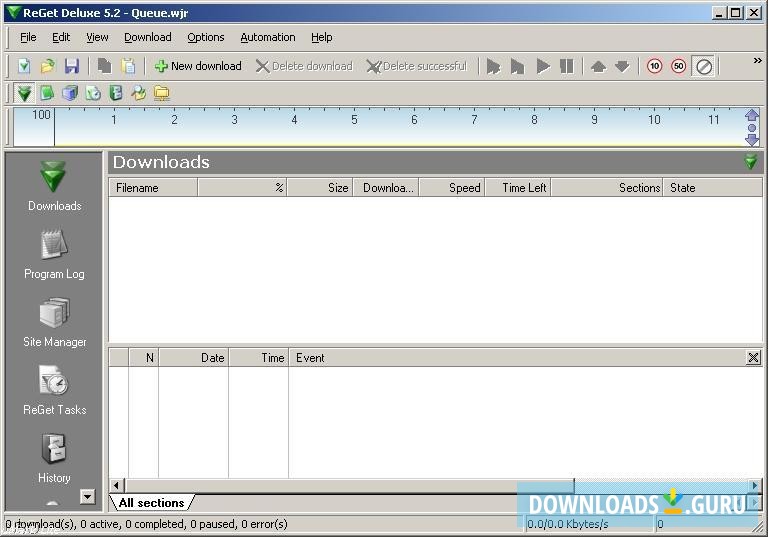Click the horizontal log scrollbar track

[661, 486]
